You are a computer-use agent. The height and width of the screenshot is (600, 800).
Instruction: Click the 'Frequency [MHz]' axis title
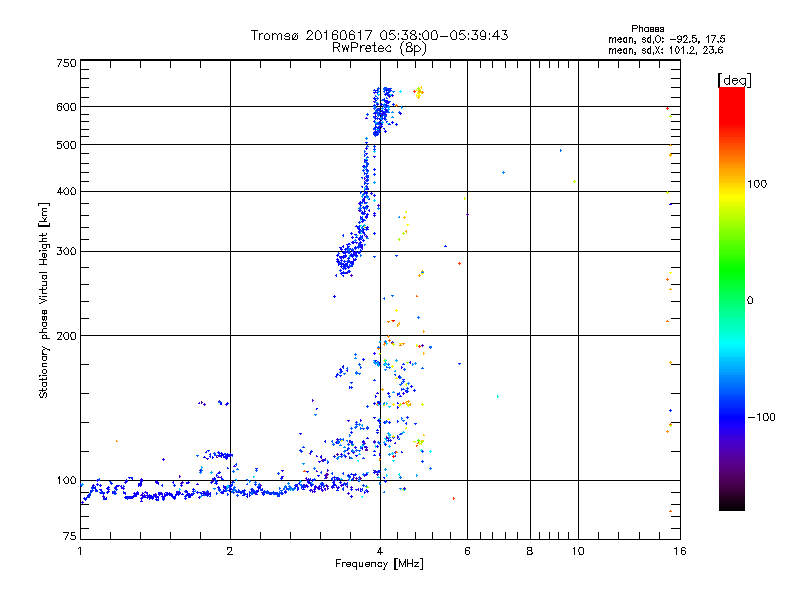pyautogui.click(x=379, y=564)
